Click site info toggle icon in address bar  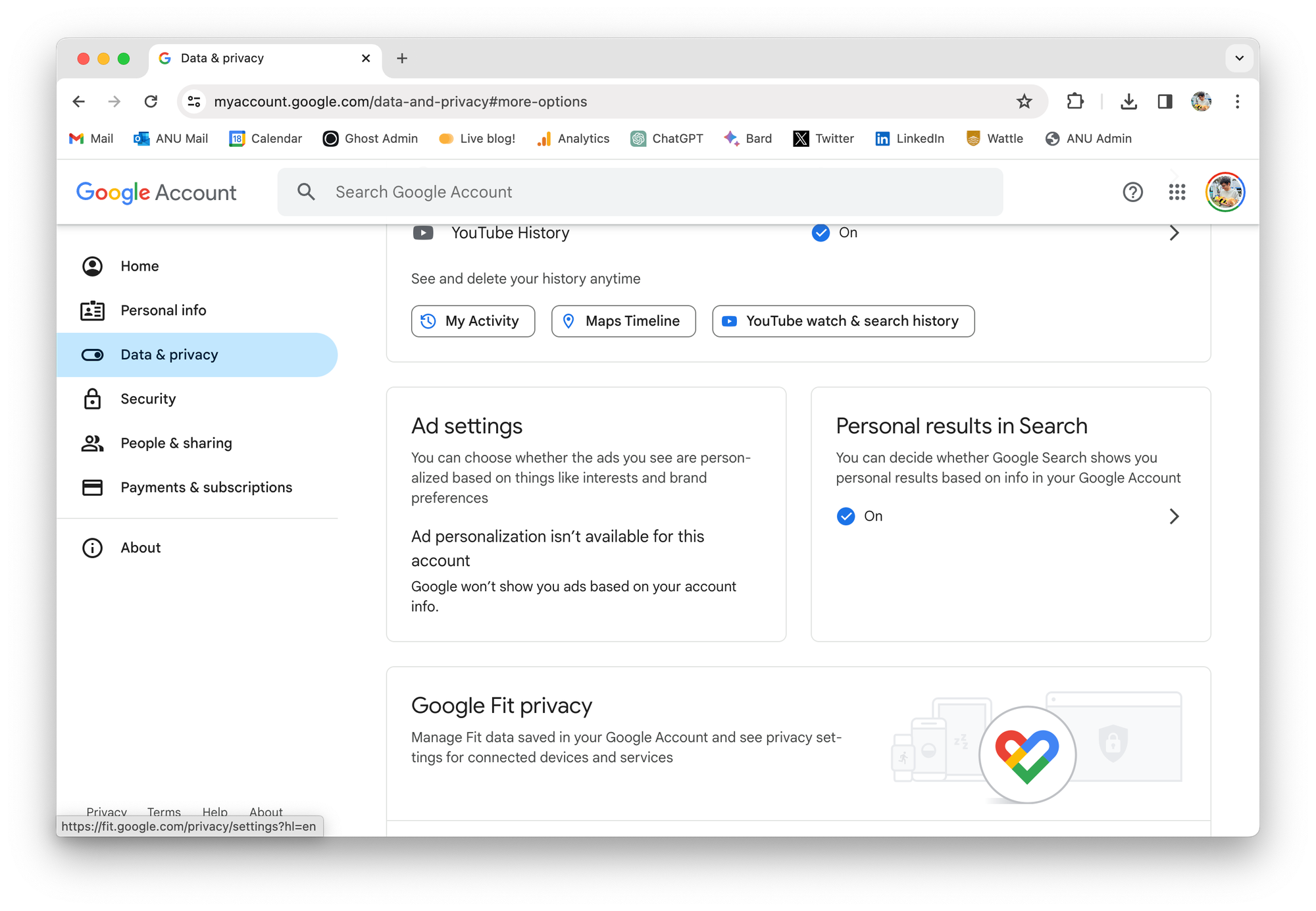click(194, 101)
